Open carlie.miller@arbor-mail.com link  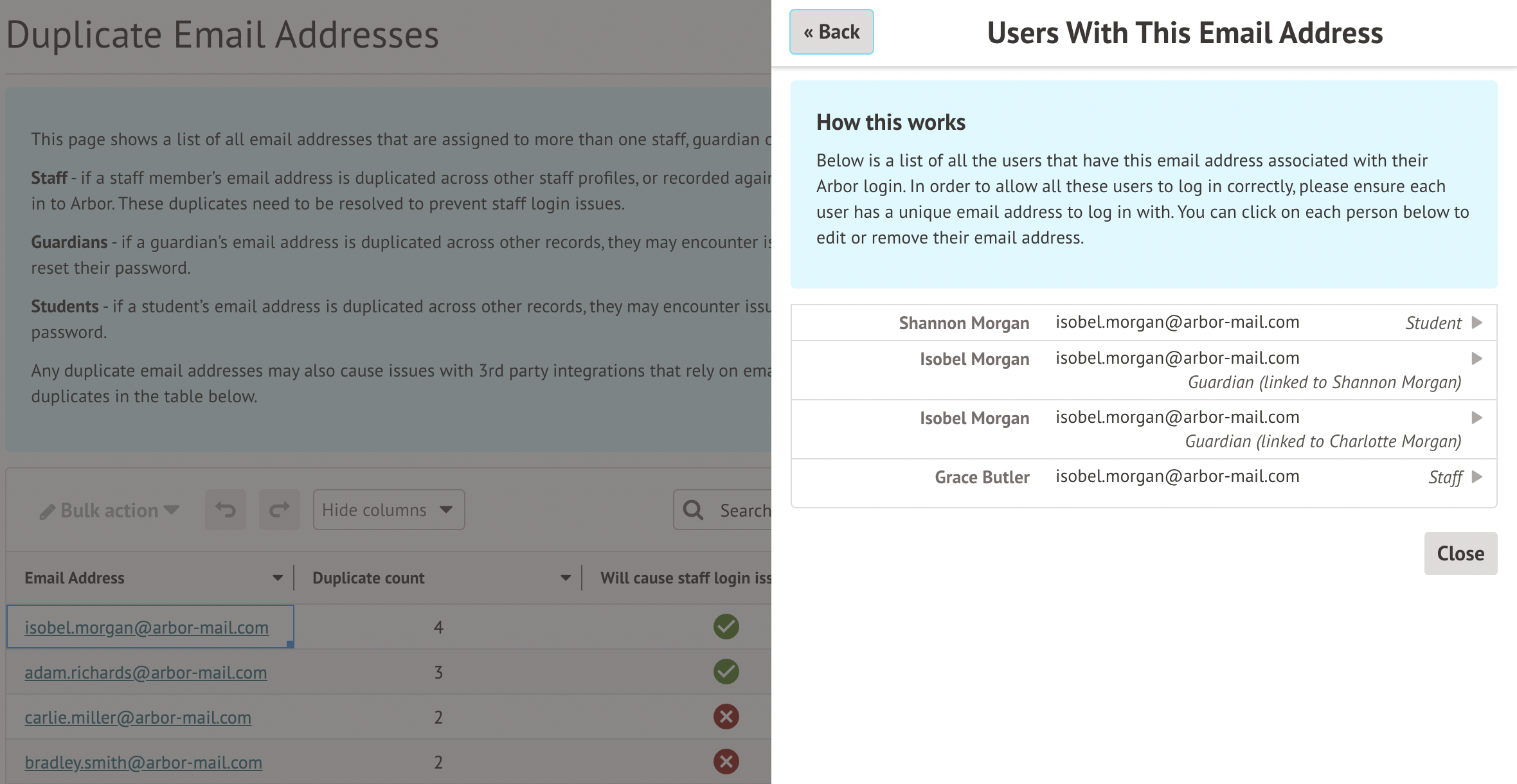[x=138, y=717]
